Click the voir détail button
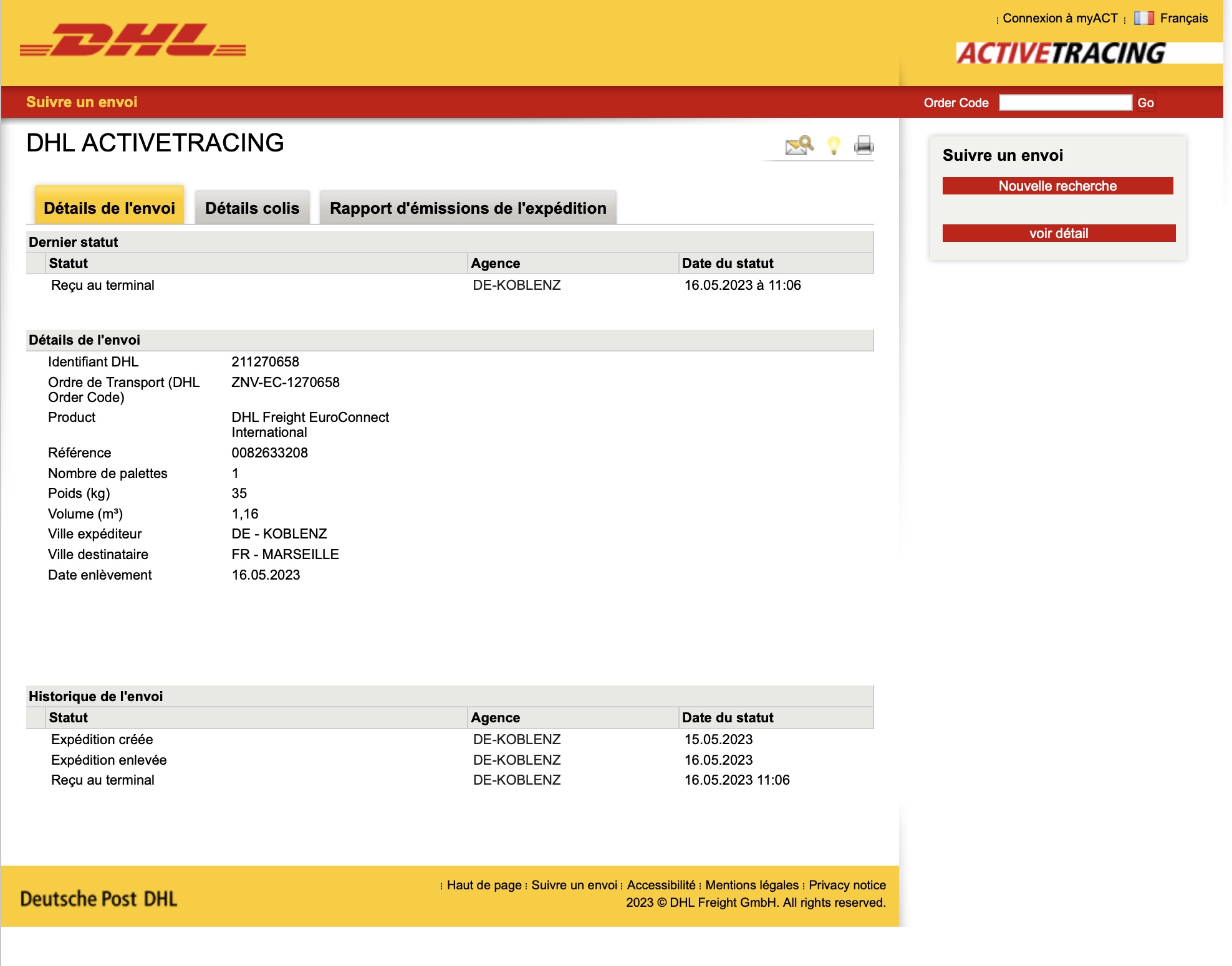Image resolution: width=1232 pixels, height=966 pixels. (1059, 233)
